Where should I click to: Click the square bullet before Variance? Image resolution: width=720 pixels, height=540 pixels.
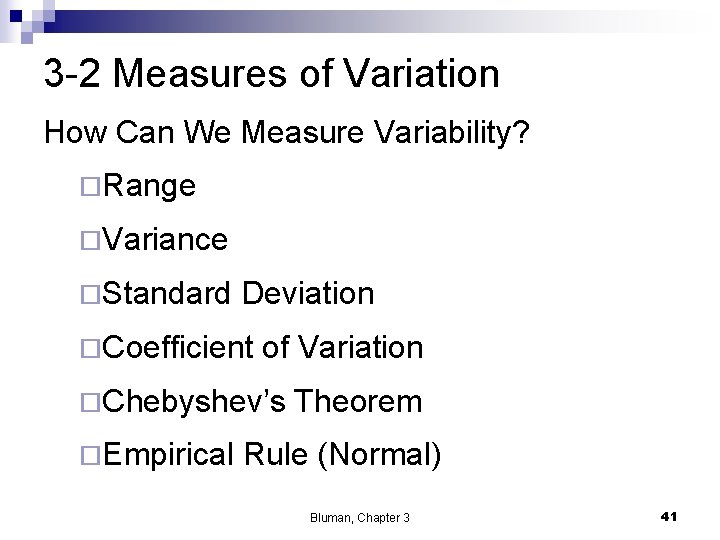point(90,240)
